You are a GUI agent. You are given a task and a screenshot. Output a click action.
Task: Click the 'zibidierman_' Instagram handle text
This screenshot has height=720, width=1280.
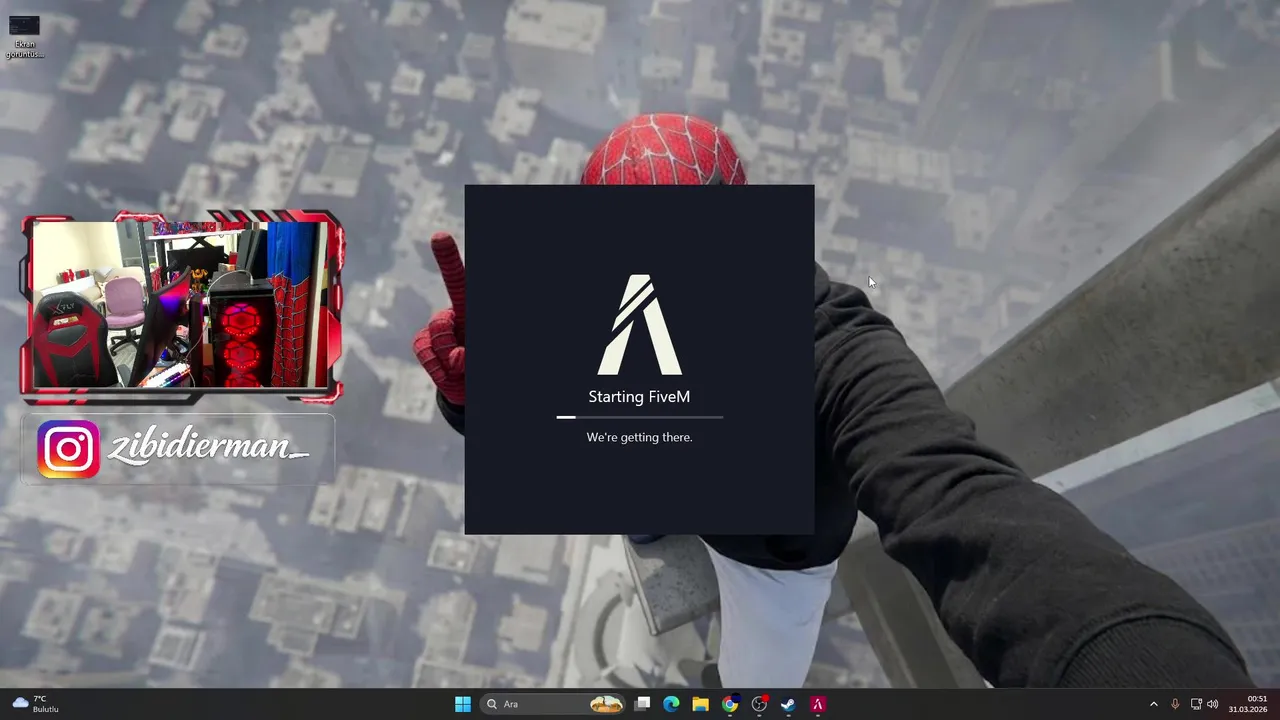coord(208,449)
